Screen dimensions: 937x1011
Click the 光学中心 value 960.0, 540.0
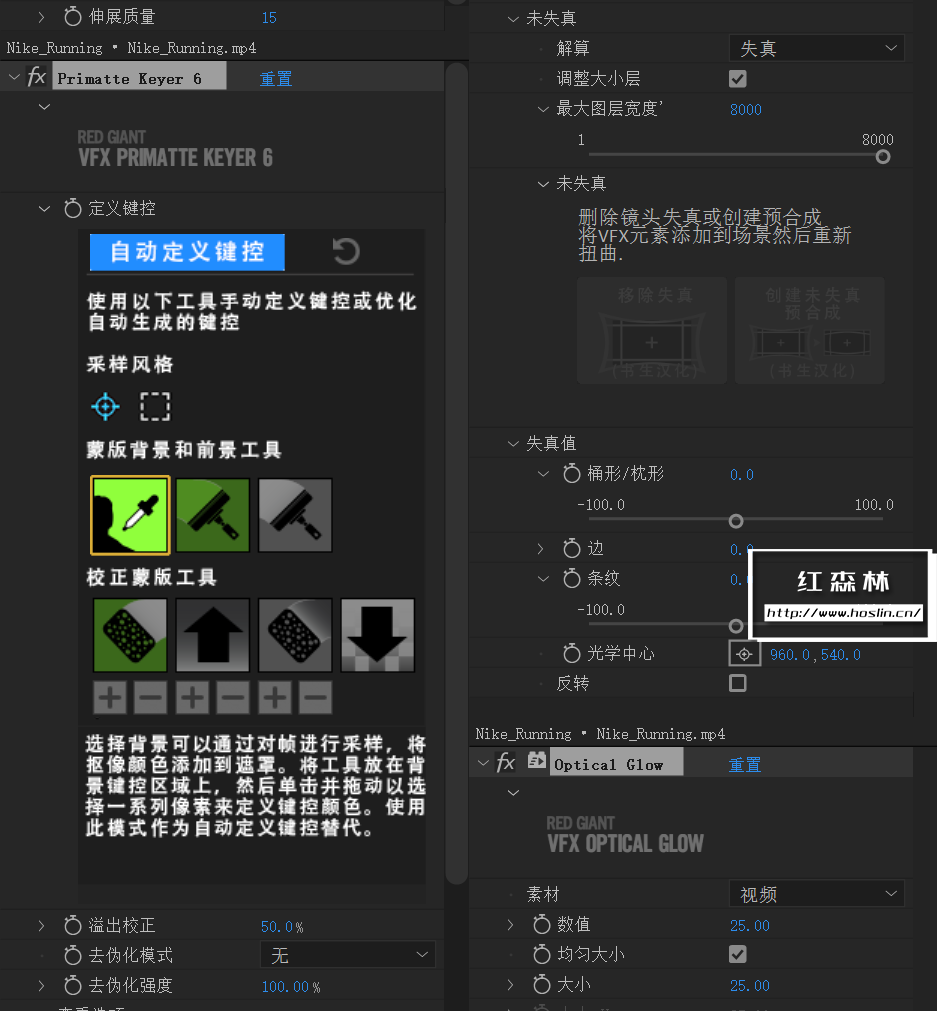click(815, 654)
